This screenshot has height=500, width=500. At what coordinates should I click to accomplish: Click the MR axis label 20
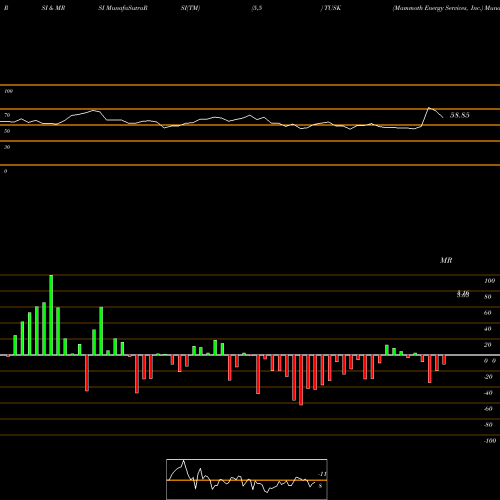click(488, 345)
